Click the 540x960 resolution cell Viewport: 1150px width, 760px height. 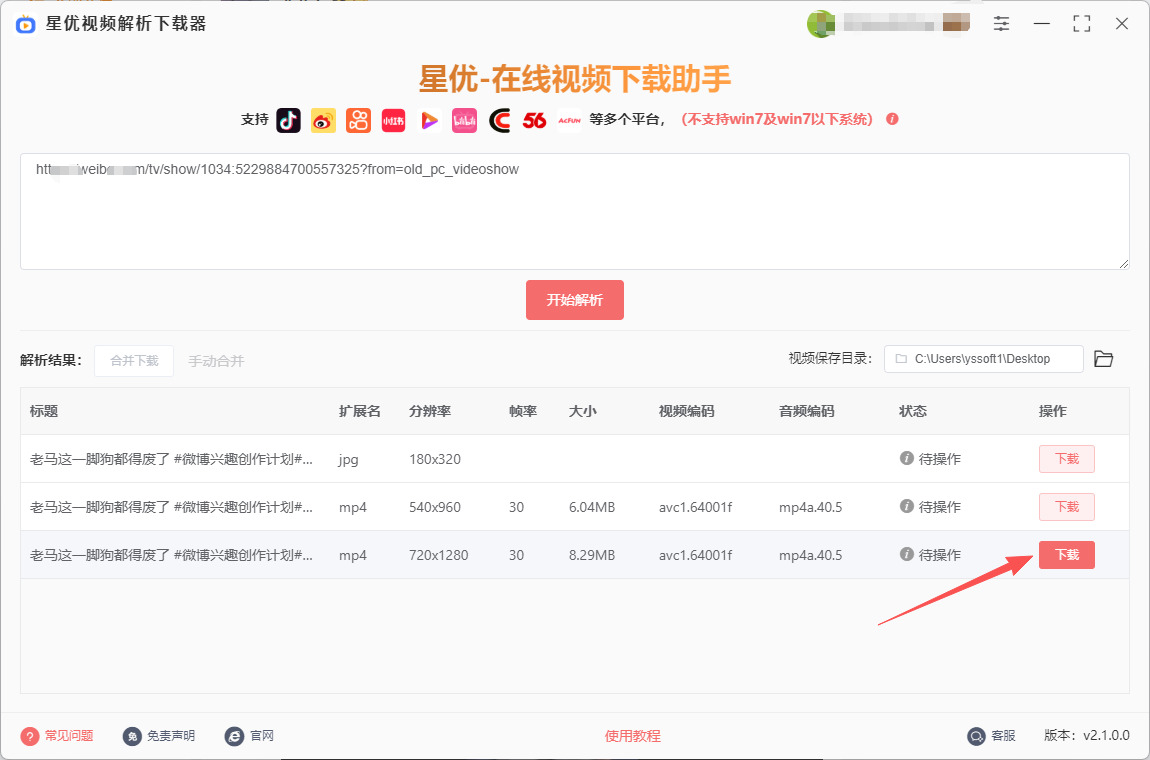pos(435,507)
